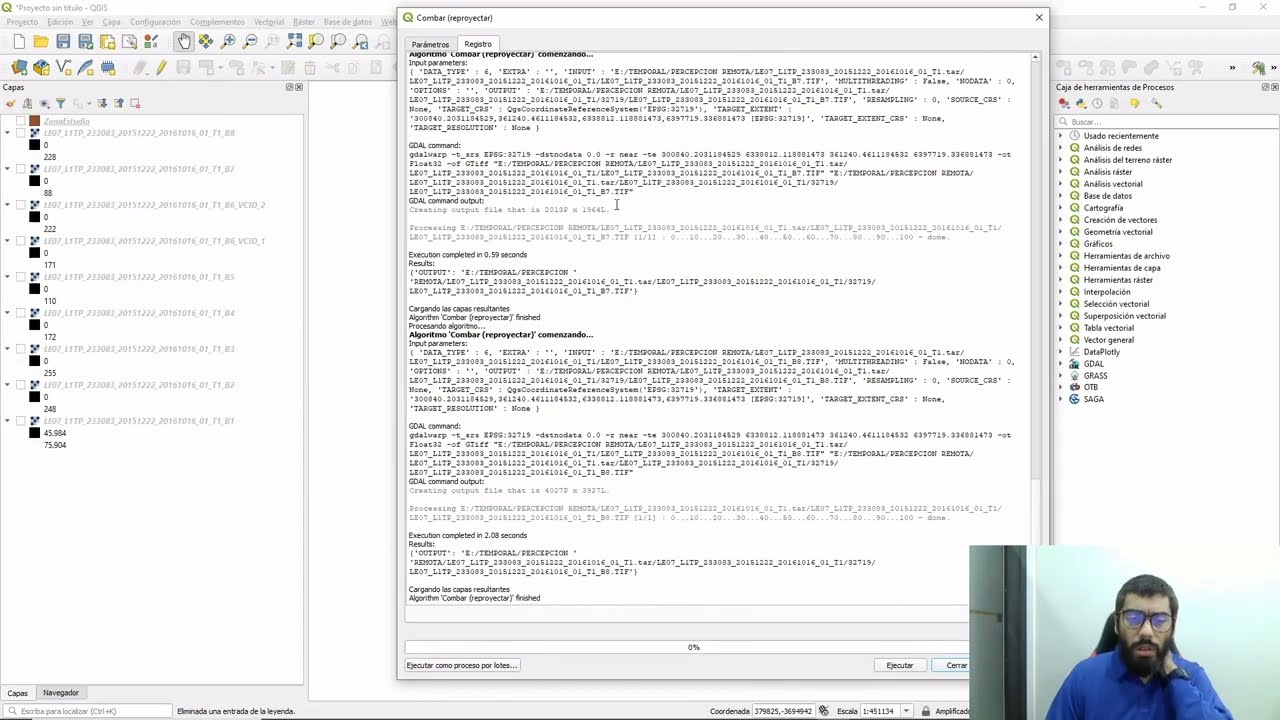Click Expand All icon in Capas panel
1280x720 pixels.
coord(102,103)
